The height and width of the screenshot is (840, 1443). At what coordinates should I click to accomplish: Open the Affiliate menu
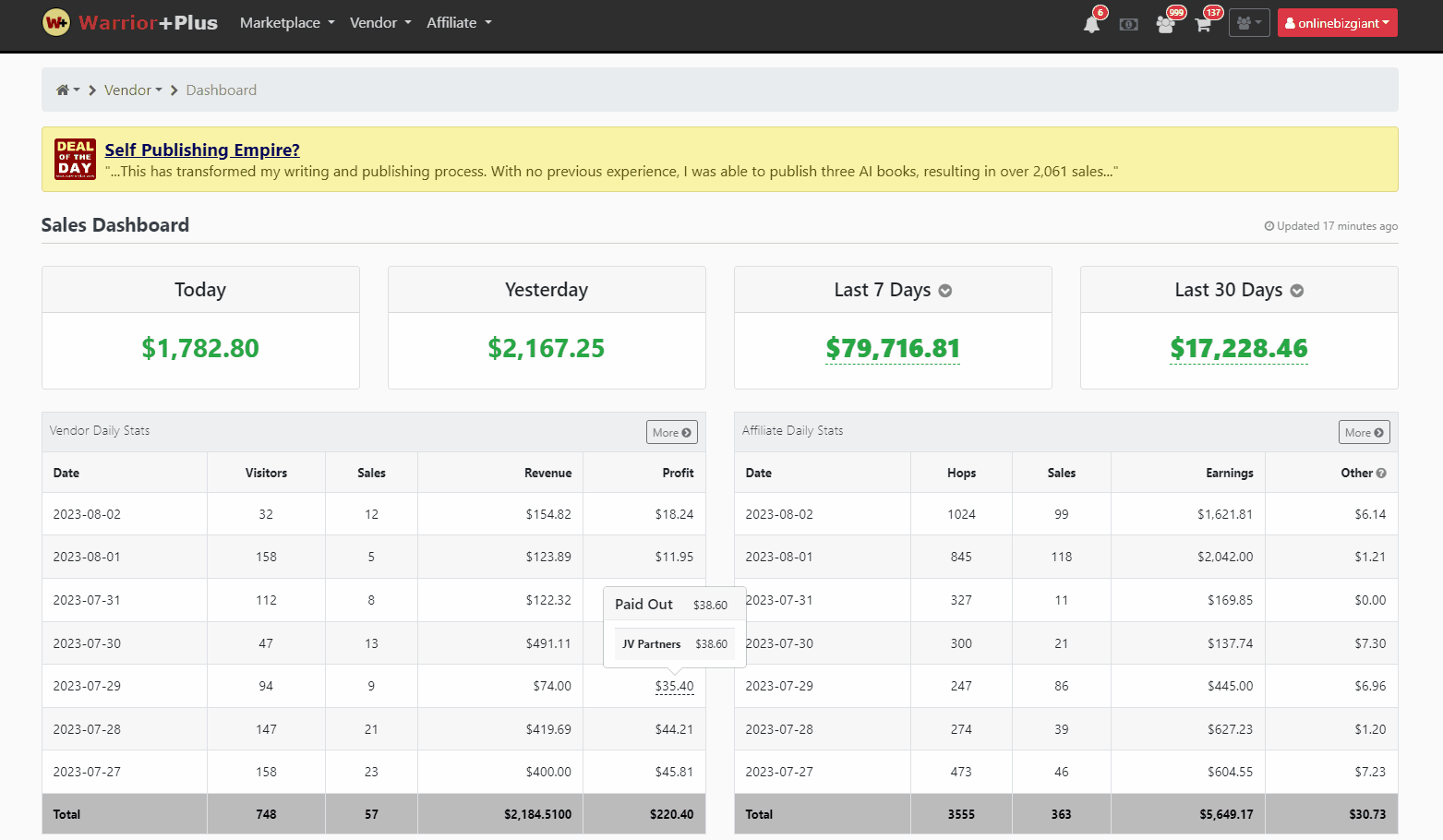pos(458,23)
